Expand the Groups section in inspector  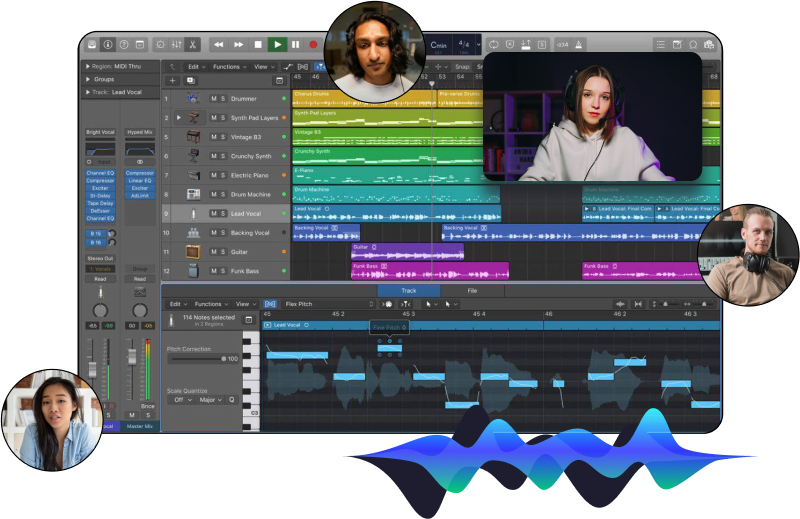88,79
